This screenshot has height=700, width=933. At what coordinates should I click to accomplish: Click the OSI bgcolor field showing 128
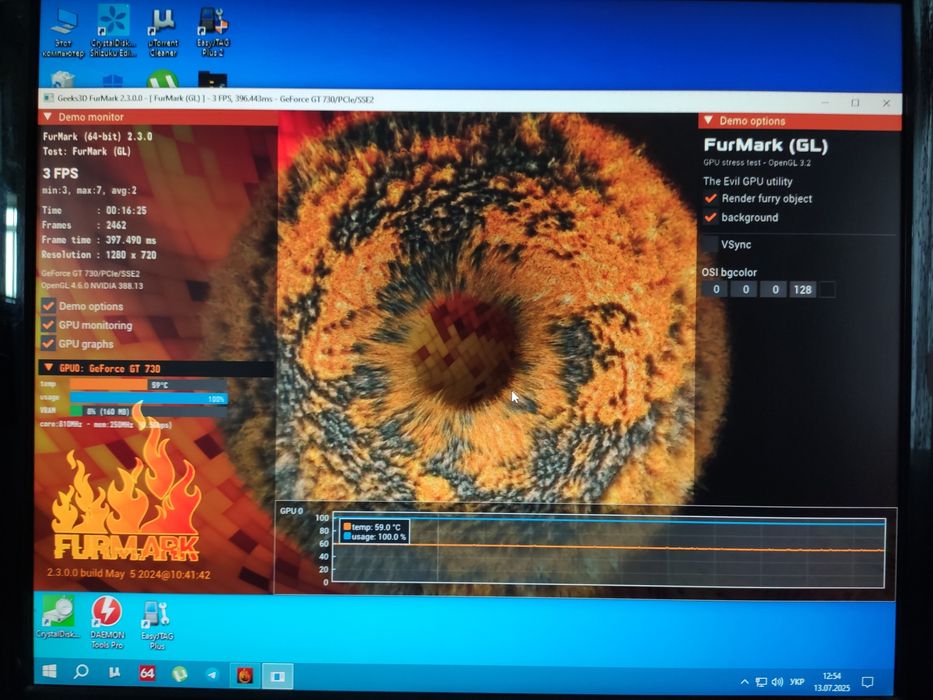pyautogui.click(x=803, y=290)
